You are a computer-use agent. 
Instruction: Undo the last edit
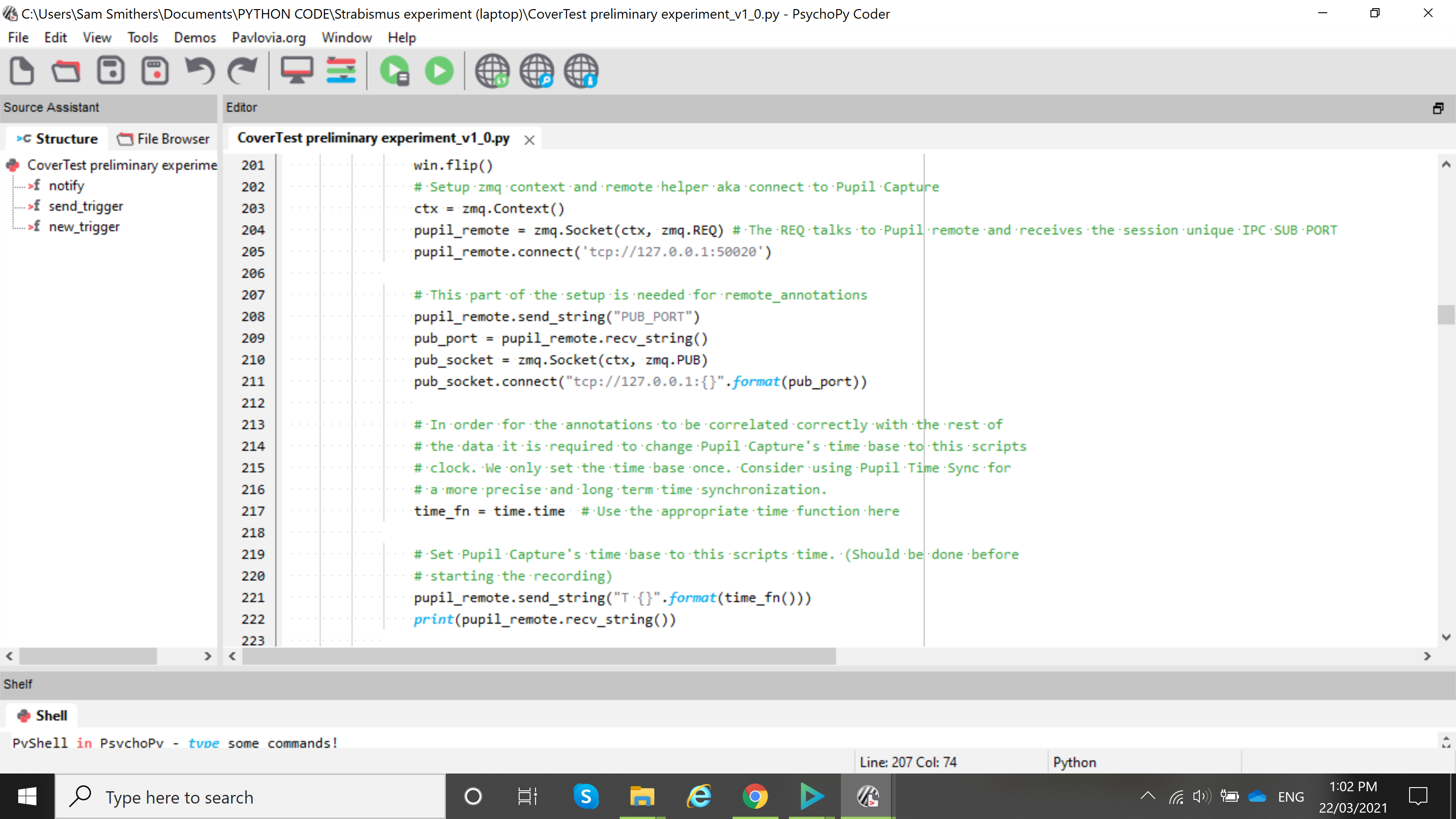click(200, 71)
